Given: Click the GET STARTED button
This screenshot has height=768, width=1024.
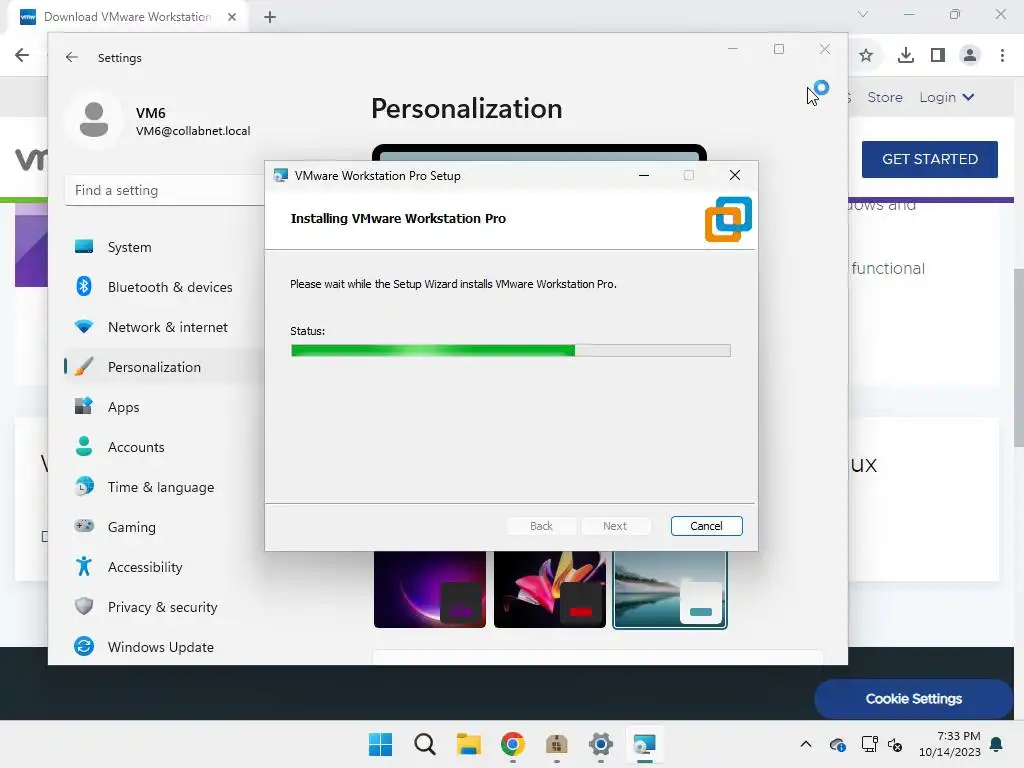Looking at the screenshot, I should [x=929, y=159].
